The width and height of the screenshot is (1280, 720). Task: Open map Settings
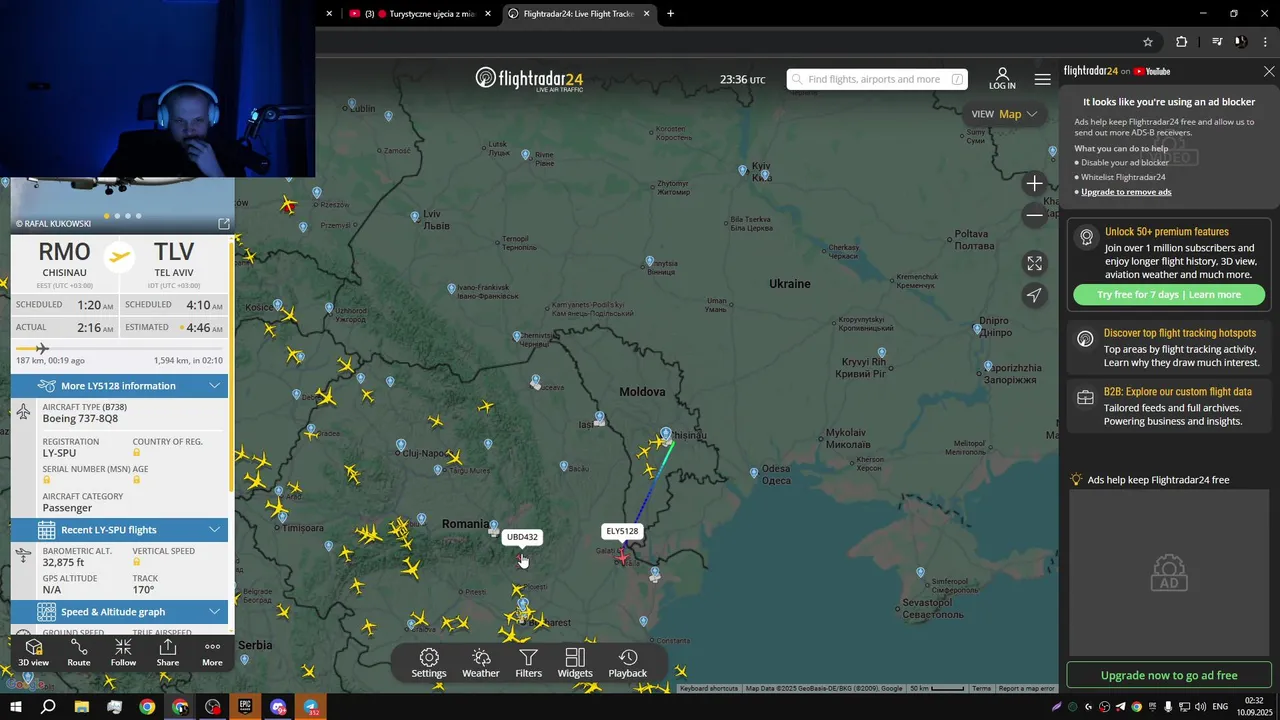(x=429, y=663)
